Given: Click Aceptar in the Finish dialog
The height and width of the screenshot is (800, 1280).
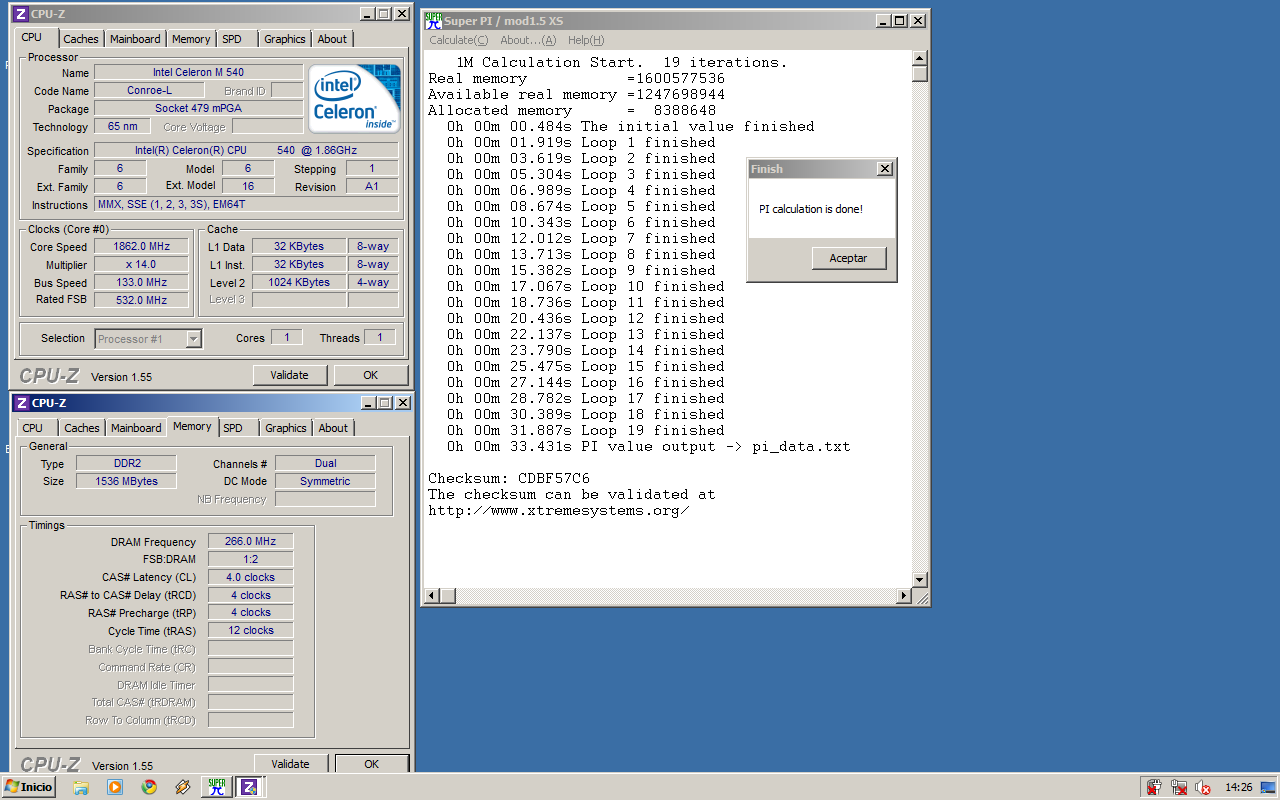Looking at the screenshot, I should 848,258.
